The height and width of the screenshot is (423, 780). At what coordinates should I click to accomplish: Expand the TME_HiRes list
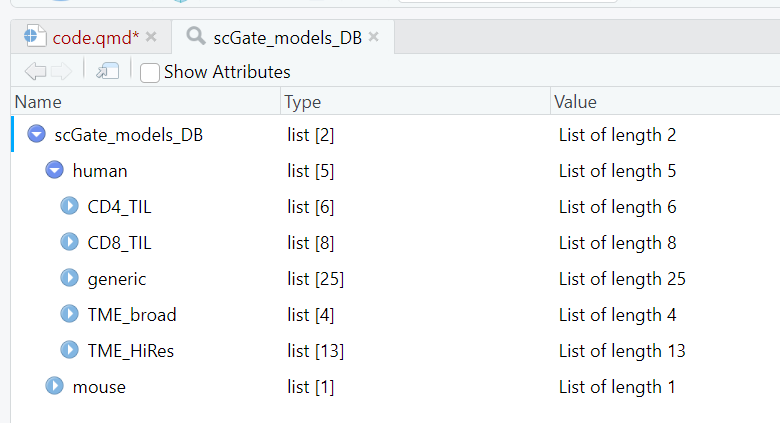point(69,351)
